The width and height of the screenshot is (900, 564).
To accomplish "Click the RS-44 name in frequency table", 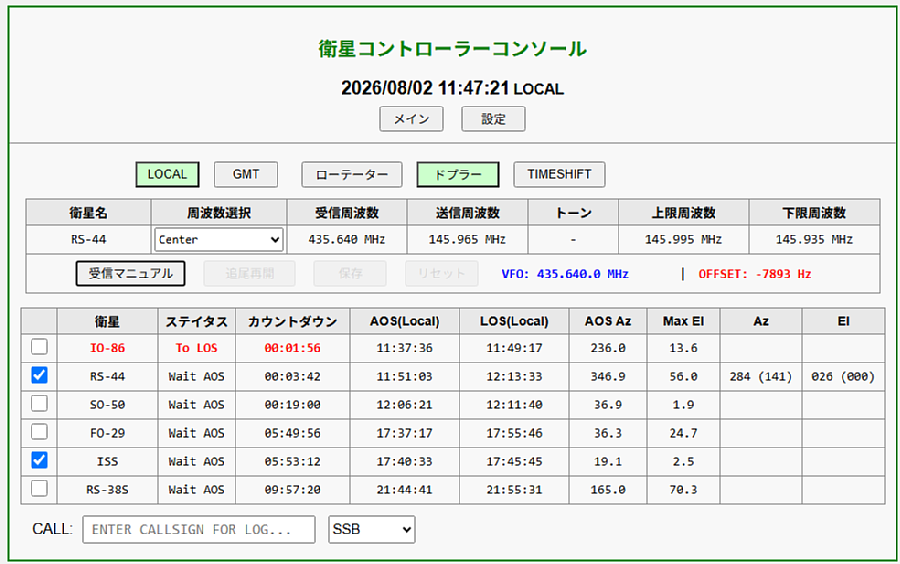I will 88,240.
